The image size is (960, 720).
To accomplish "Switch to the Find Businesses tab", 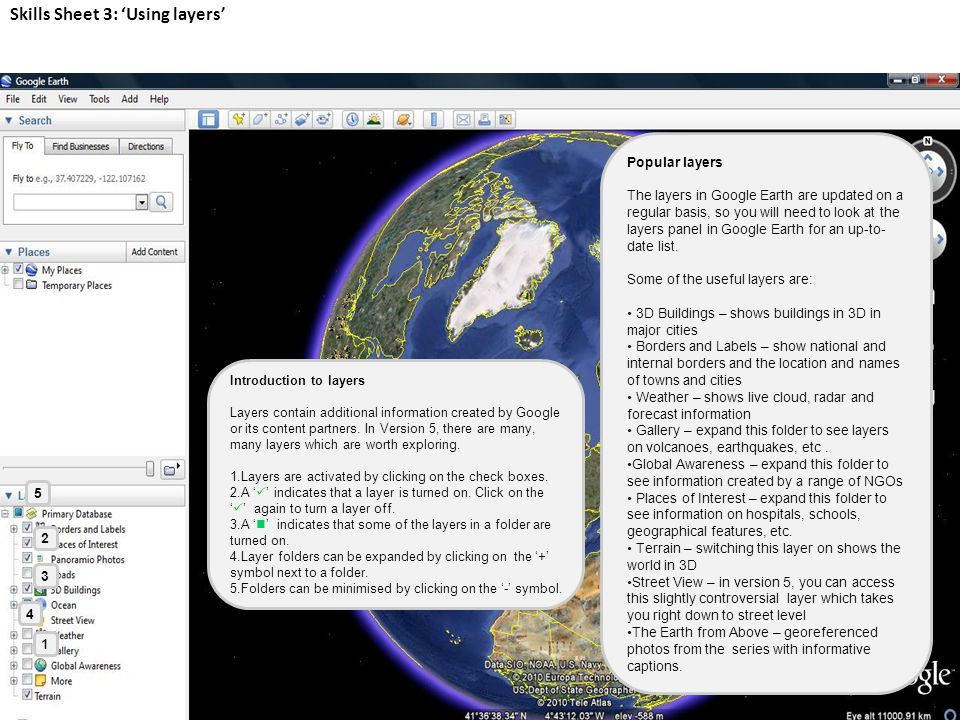I will coord(81,146).
